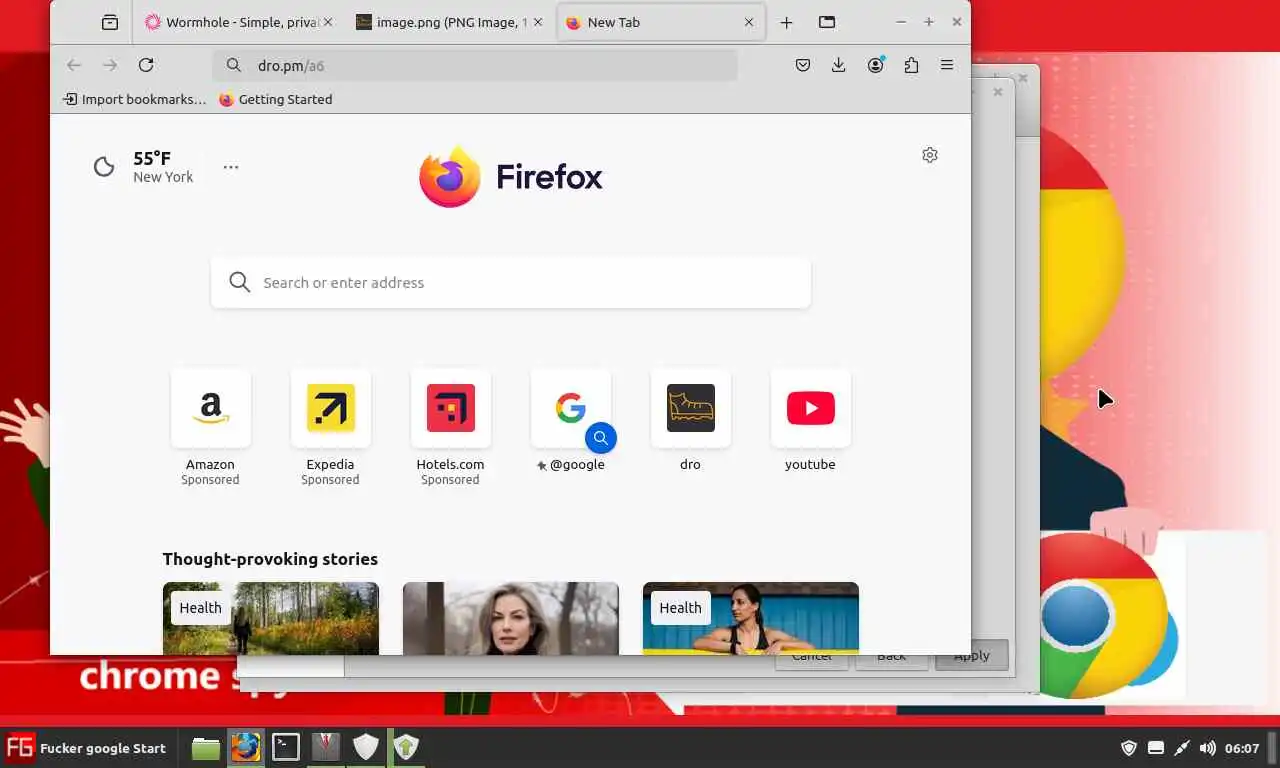The image size is (1280, 768).
Task: Open new tab page settings gear
Action: (x=930, y=155)
